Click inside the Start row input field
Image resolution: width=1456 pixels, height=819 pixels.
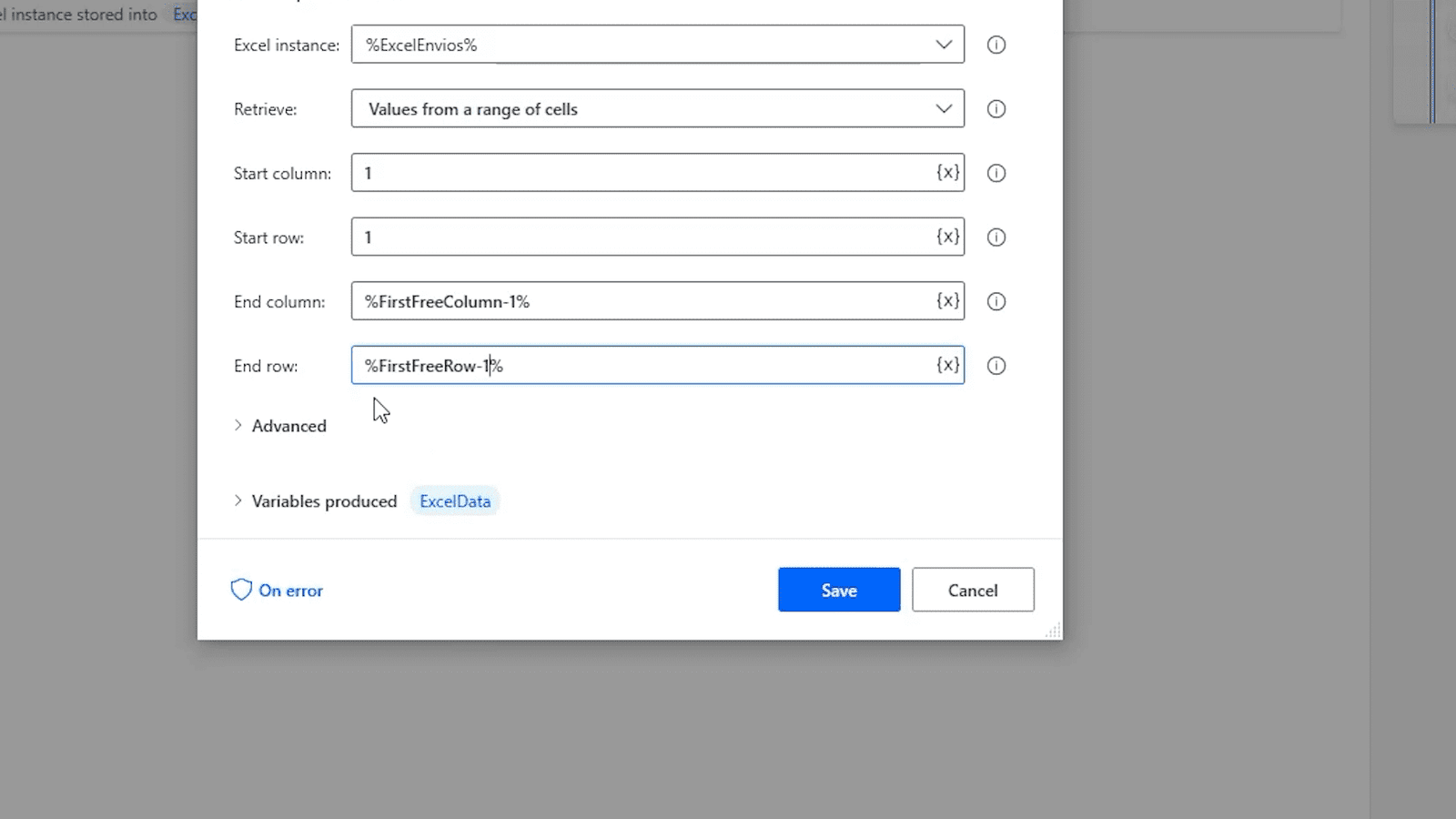(637, 237)
